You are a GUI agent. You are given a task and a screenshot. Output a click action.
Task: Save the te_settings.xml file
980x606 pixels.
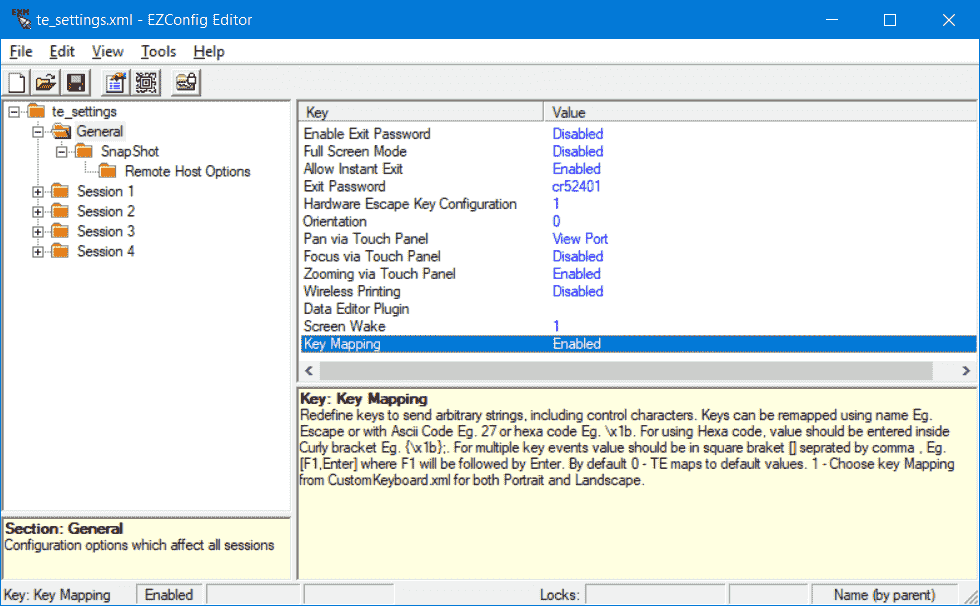[76, 83]
